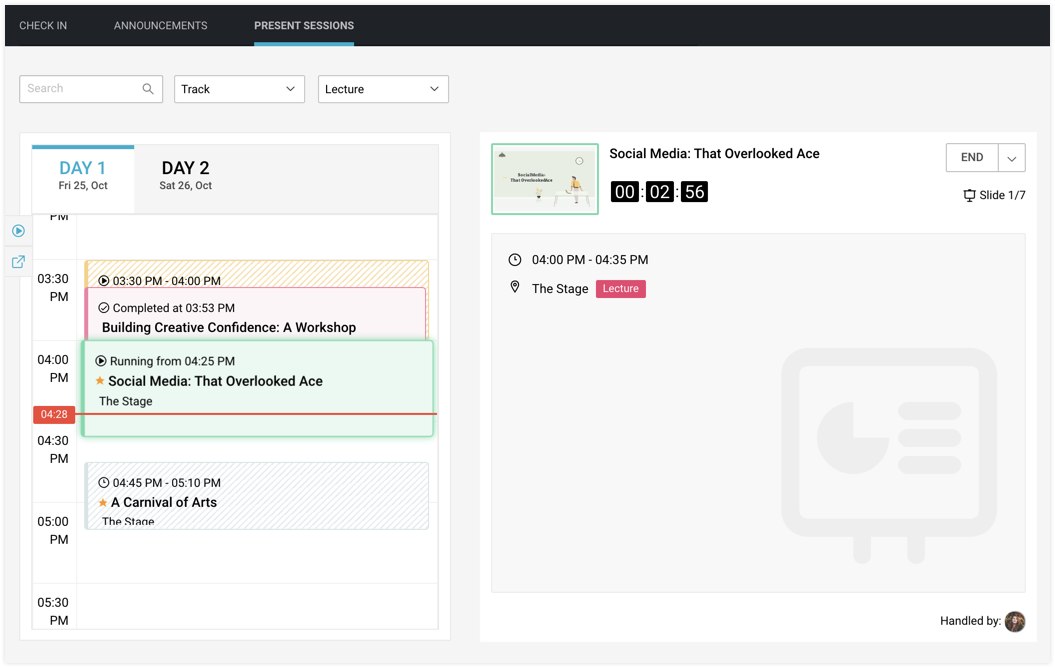This screenshot has height=668, width=1055.
Task: Open the Announcements tab
Action: click(x=160, y=25)
